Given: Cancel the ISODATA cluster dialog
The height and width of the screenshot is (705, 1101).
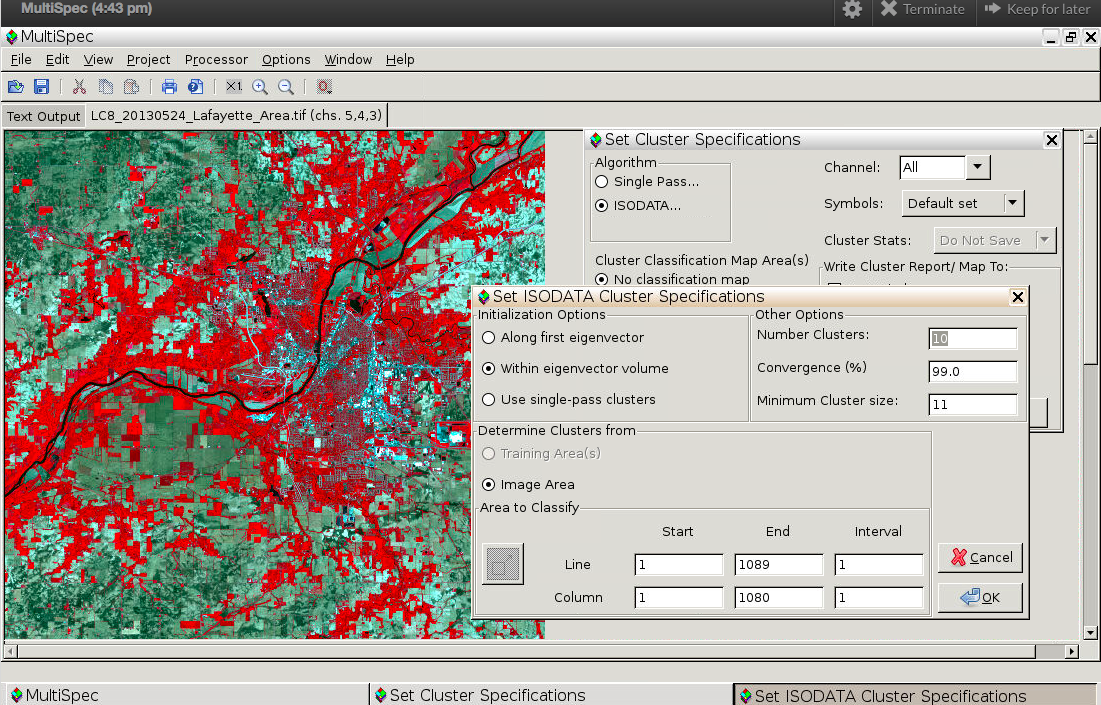Looking at the screenshot, I should pos(980,558).
